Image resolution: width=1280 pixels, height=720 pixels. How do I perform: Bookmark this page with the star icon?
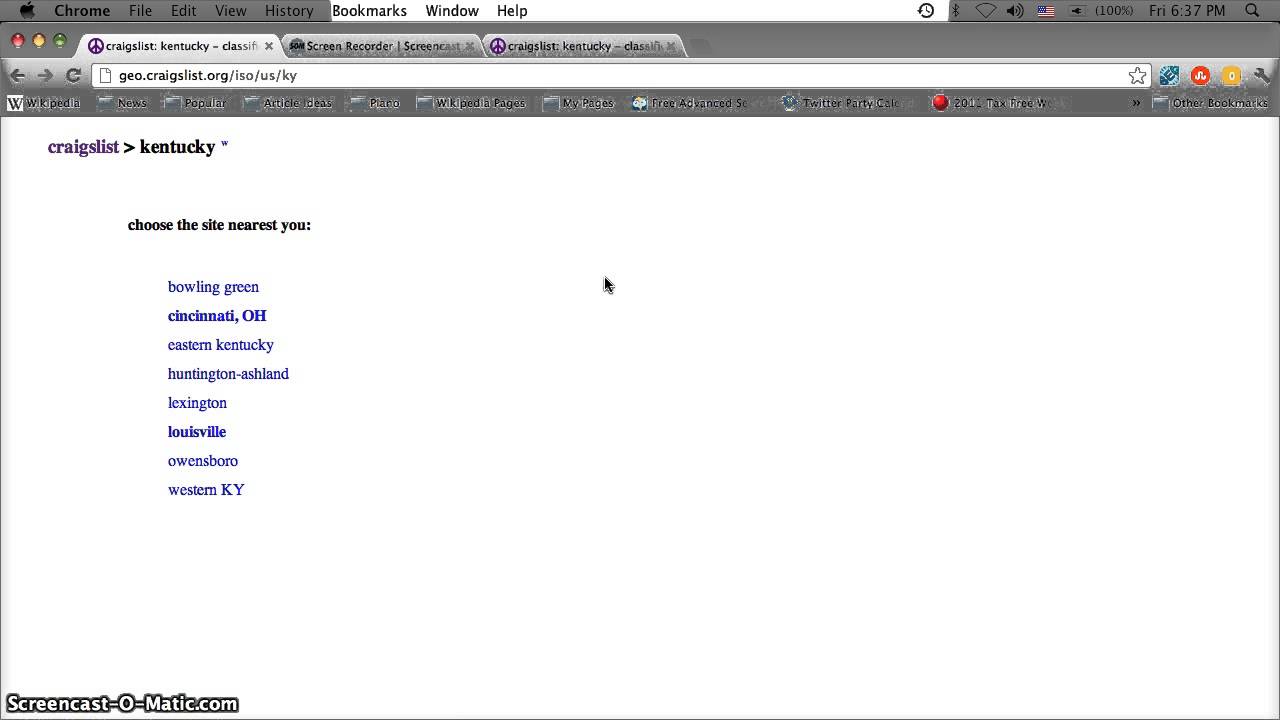1137,75
